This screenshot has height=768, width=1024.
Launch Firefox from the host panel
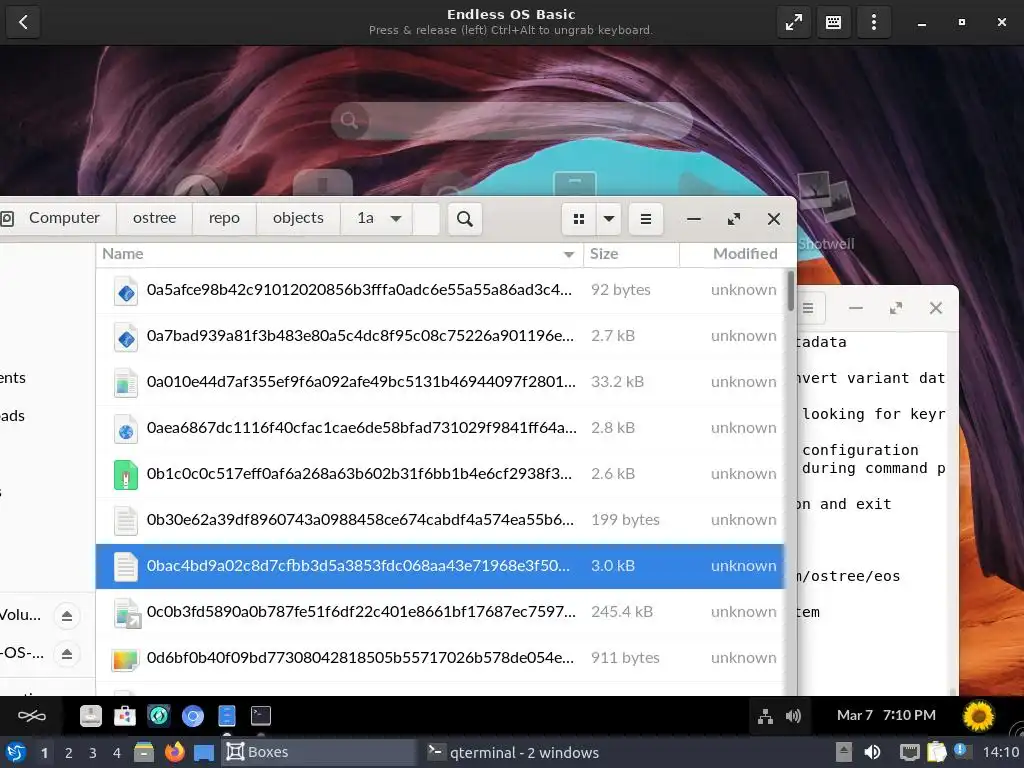click(x=174, y=752)
